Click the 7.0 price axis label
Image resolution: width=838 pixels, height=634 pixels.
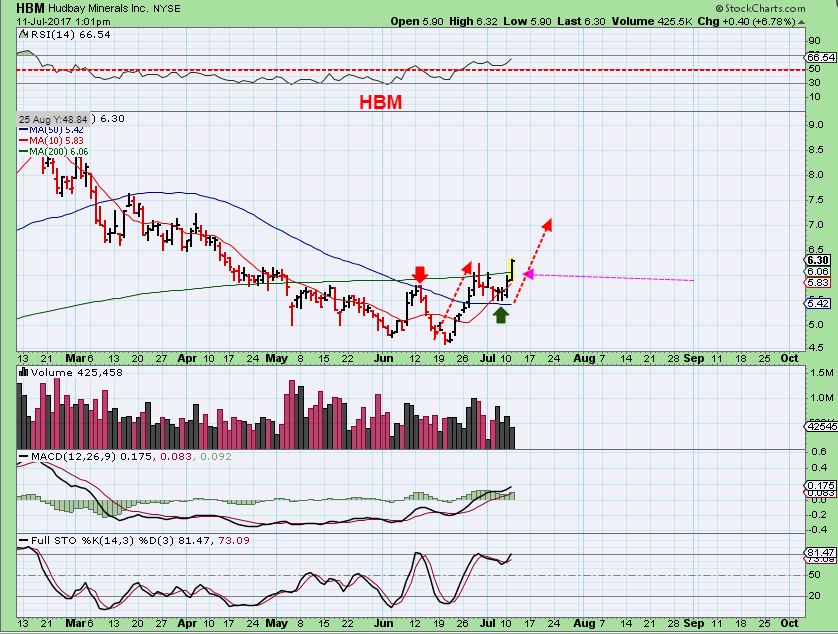pyautogui.click(x=816, y=225)
